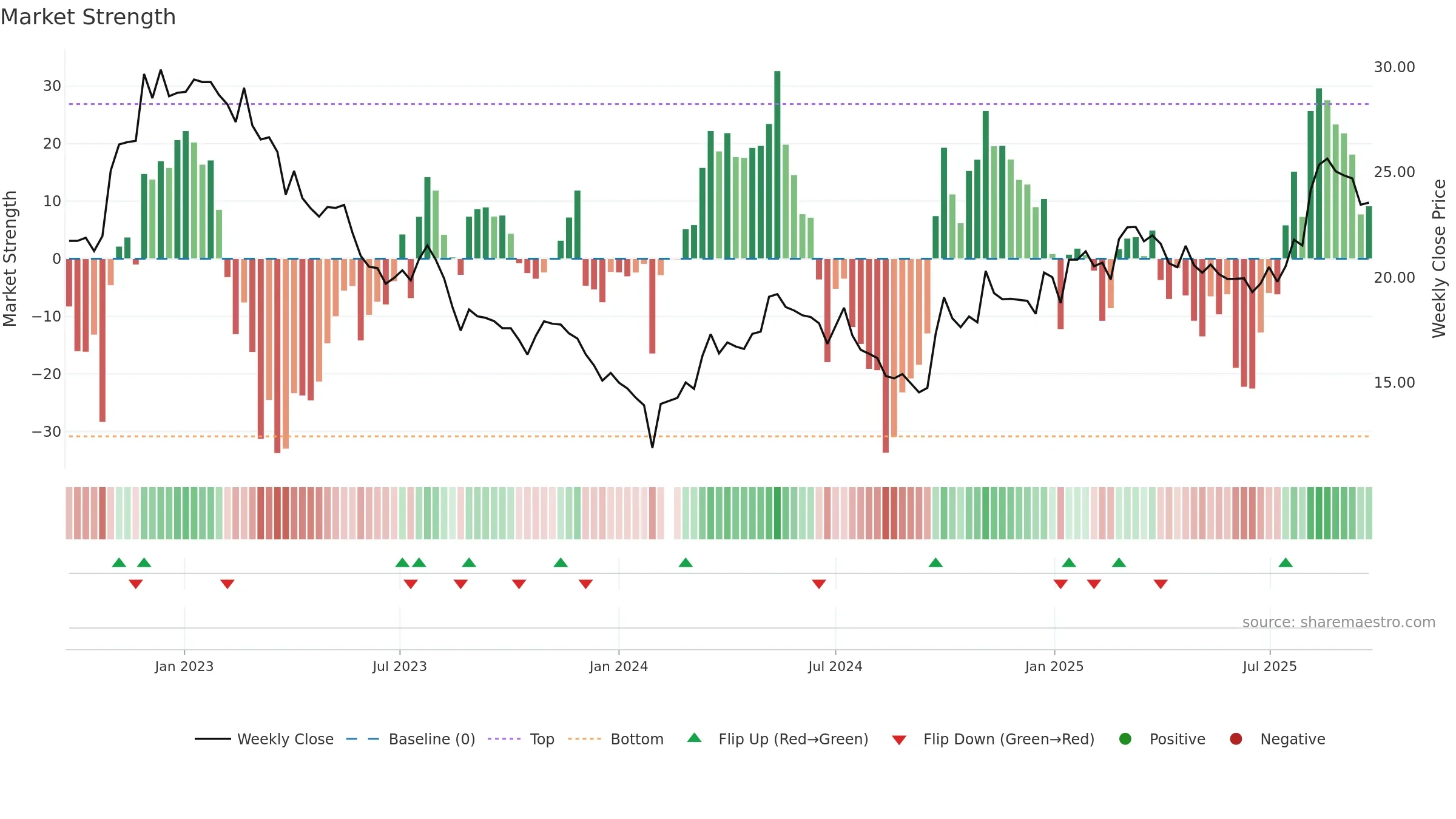Toggle the 'Negative' legend label
Screen dimensions: 1456x819
tap(1293, 739)
